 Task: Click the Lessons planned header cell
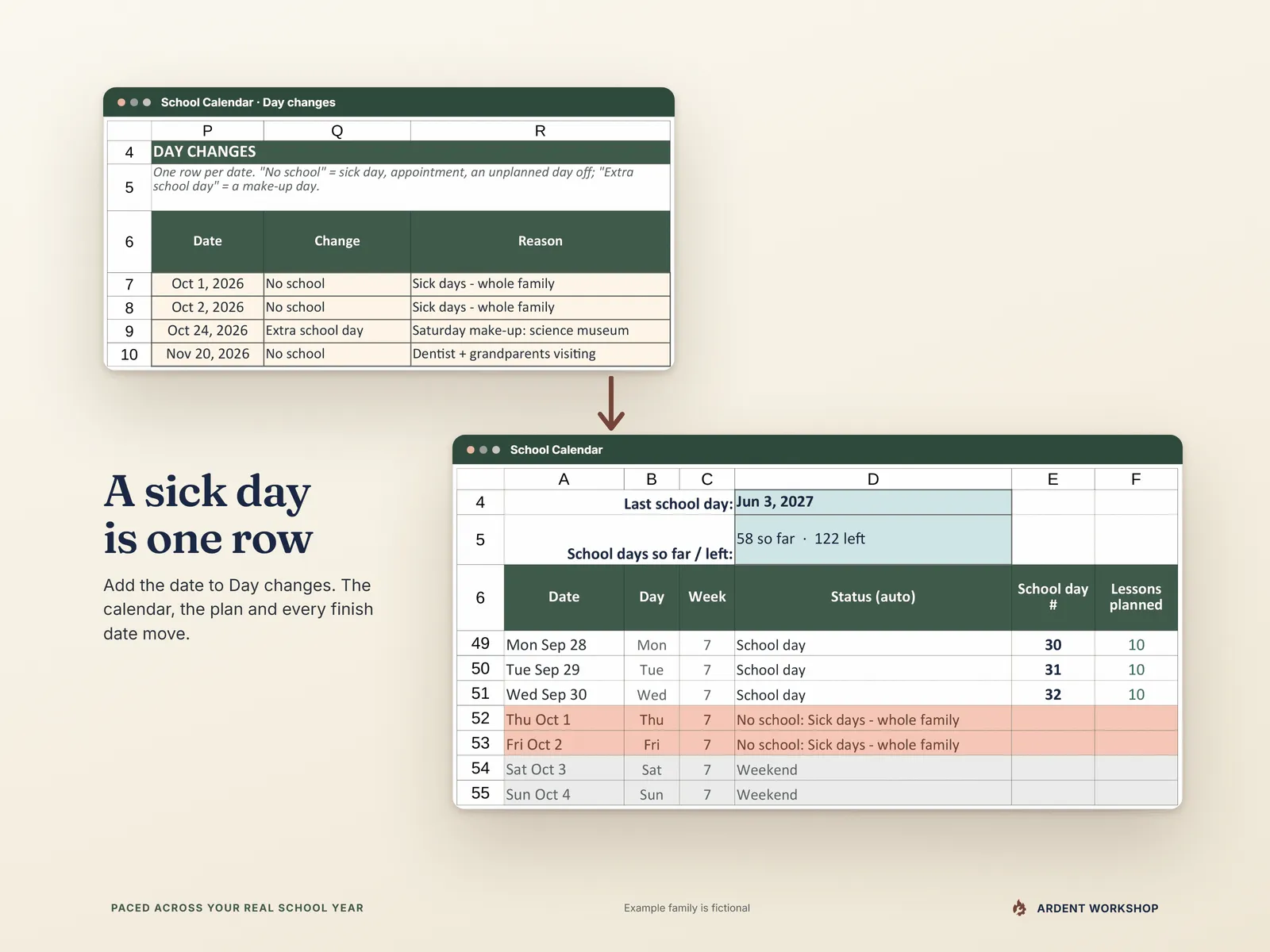pyautogui.click(x=1136, y=597)
